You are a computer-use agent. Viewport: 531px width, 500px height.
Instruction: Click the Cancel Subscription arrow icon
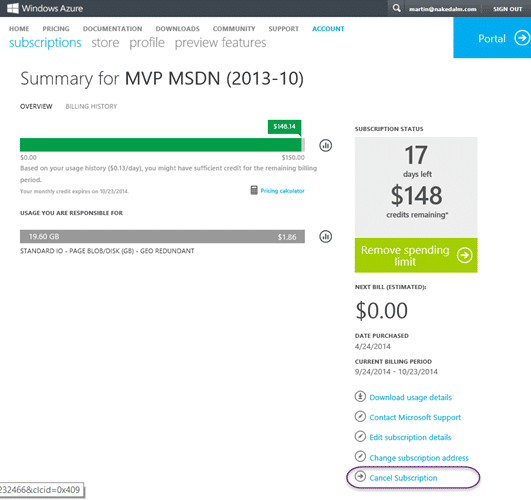pyautogui.click(x=360, y=477)
